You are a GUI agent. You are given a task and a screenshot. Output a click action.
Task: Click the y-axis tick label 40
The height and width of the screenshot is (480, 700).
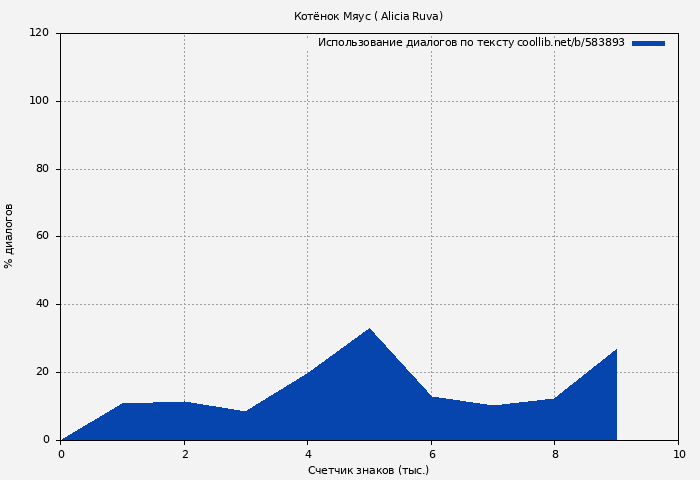[42, 304]
